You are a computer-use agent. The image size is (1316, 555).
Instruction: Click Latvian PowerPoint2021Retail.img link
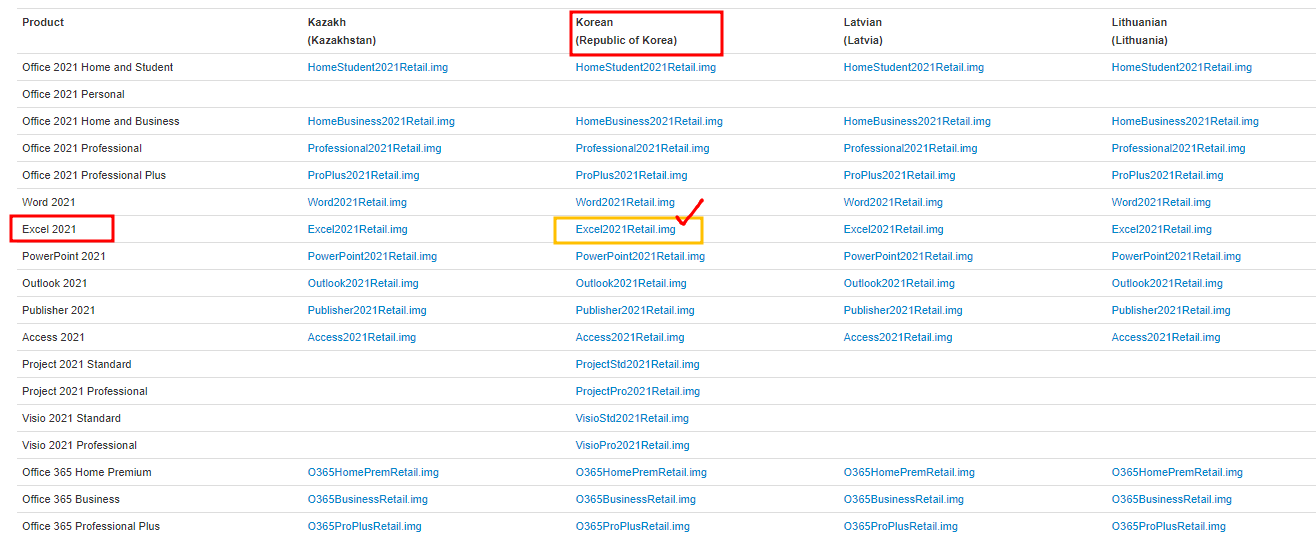(908, 256)
